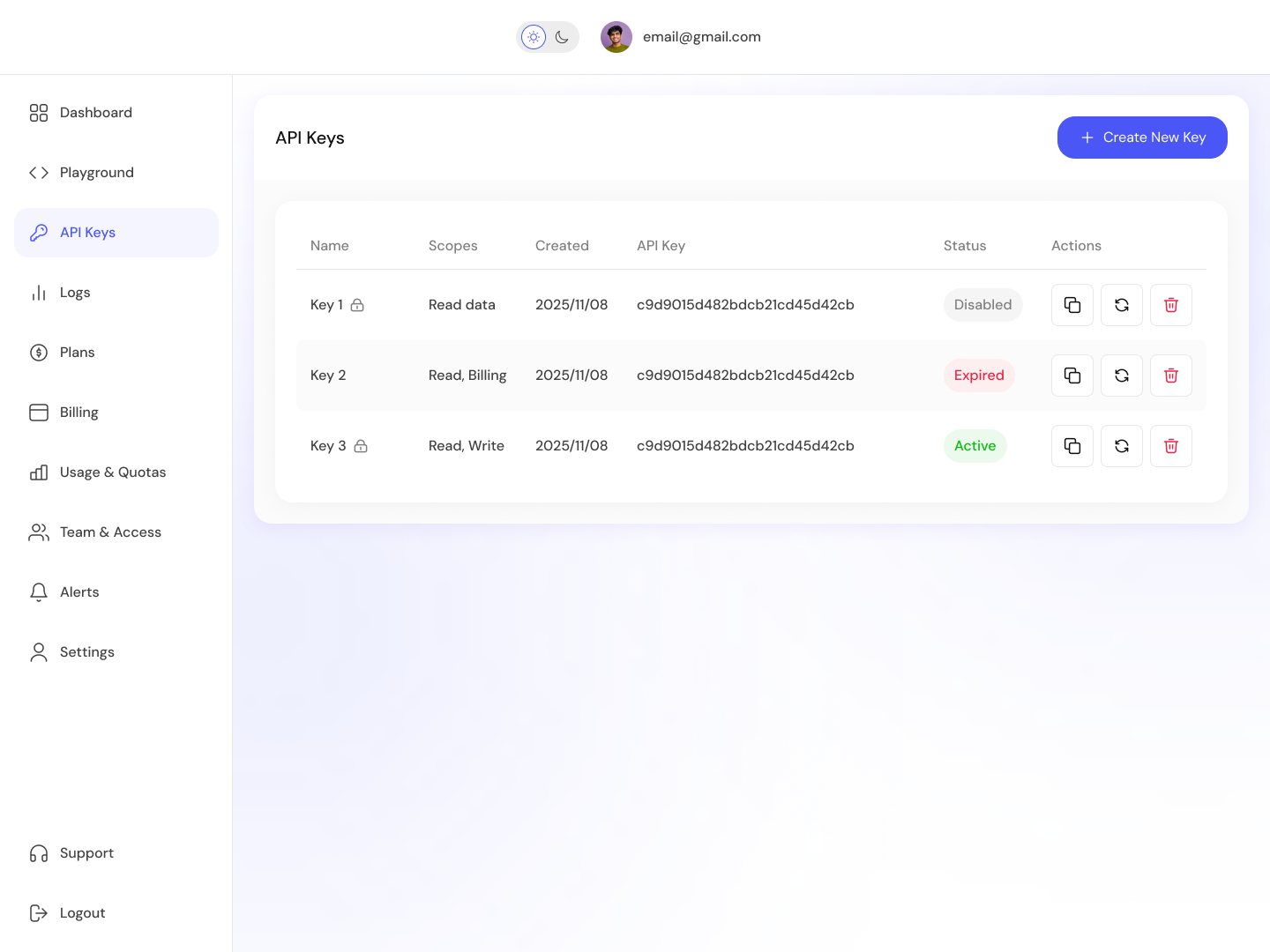Click the Alerts bell icon

coord(38,591)
